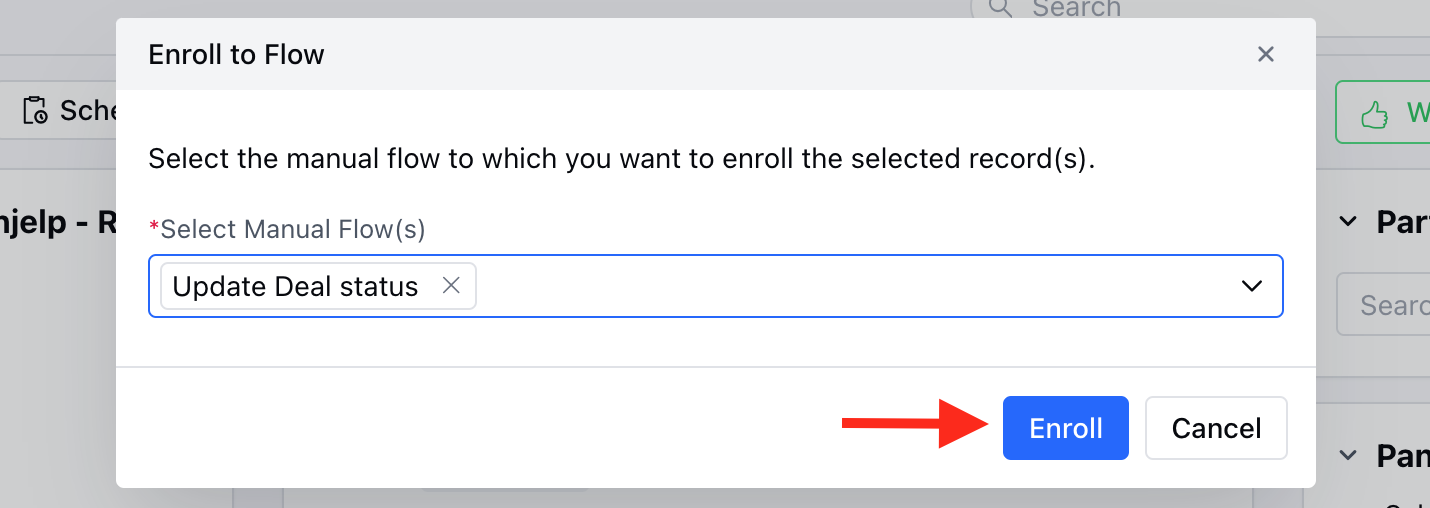
Task: Click the Enroll button
Action: (1066, 428)
